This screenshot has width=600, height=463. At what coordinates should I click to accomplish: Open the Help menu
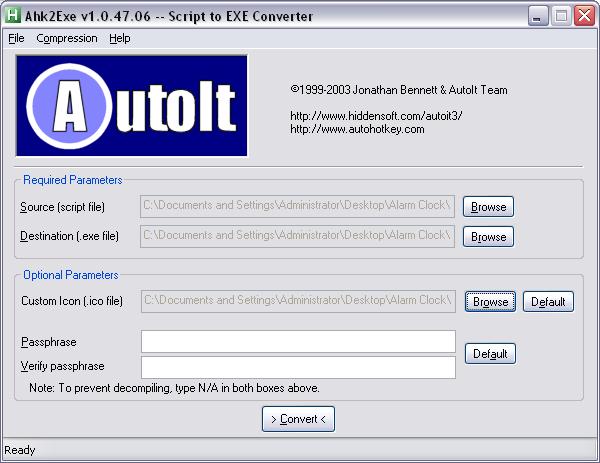point(120,38)
